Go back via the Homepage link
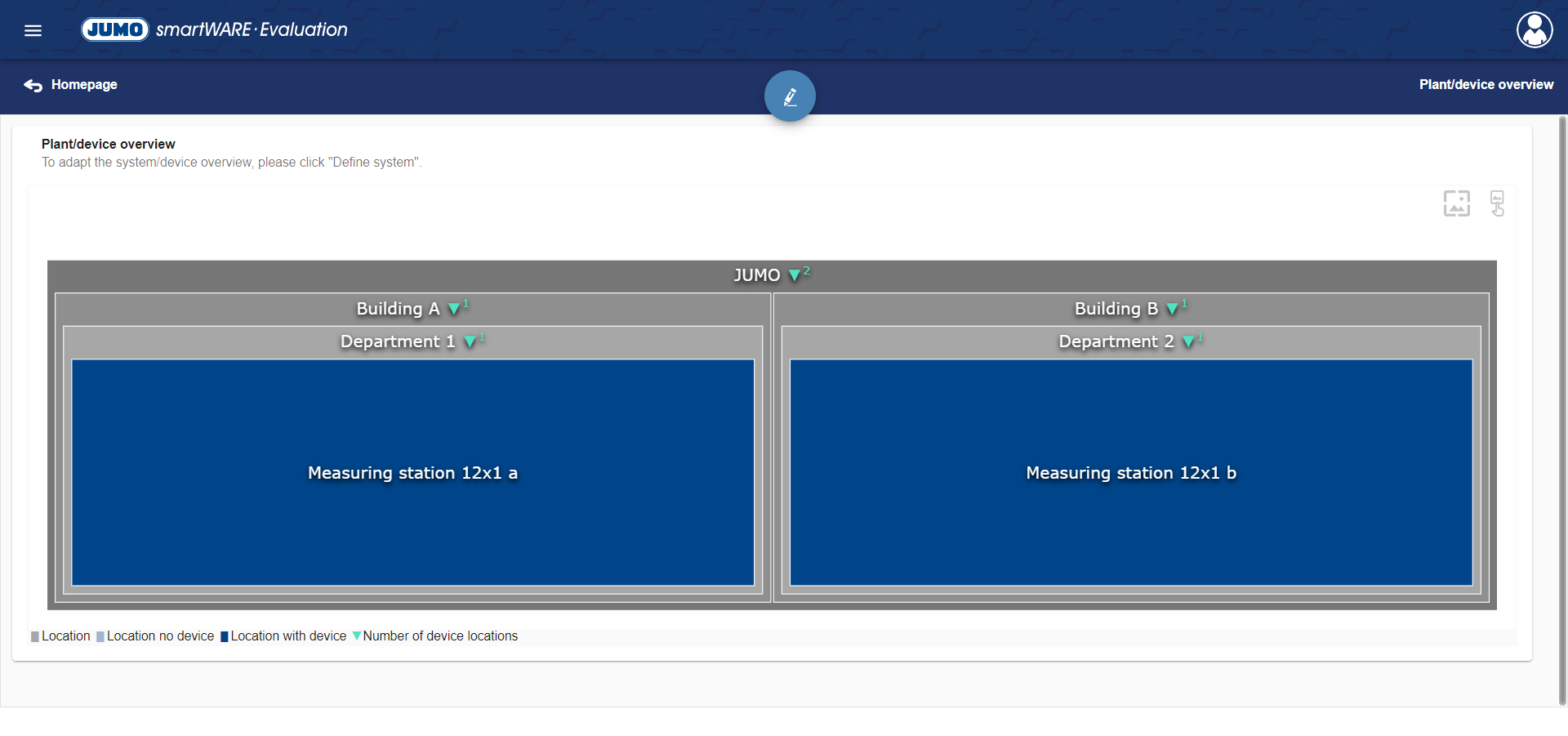The image size is (1568, 736). pyautogui.click(x=84, y=85)
